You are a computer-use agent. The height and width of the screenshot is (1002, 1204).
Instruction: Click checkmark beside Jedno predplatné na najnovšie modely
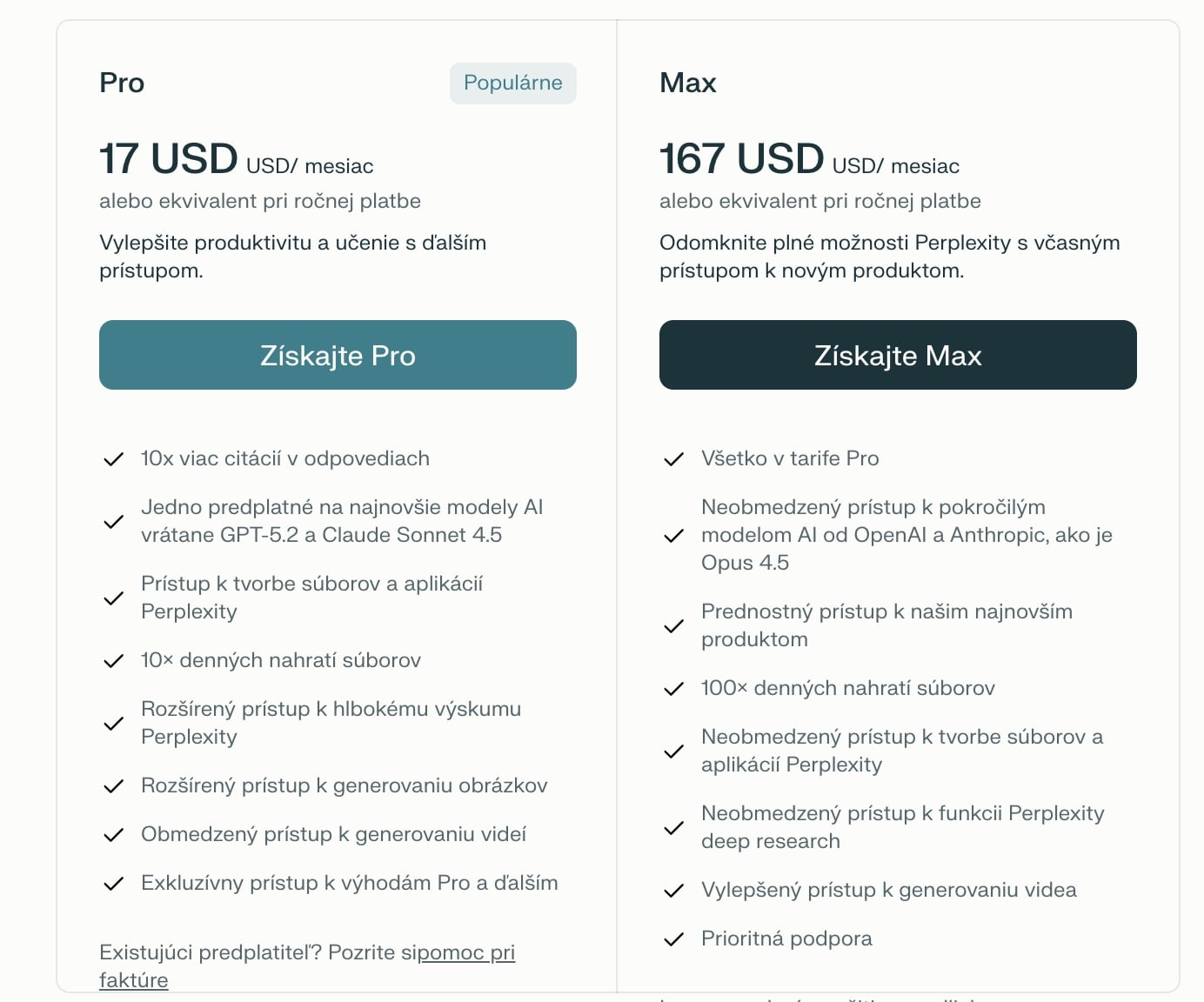114,522
